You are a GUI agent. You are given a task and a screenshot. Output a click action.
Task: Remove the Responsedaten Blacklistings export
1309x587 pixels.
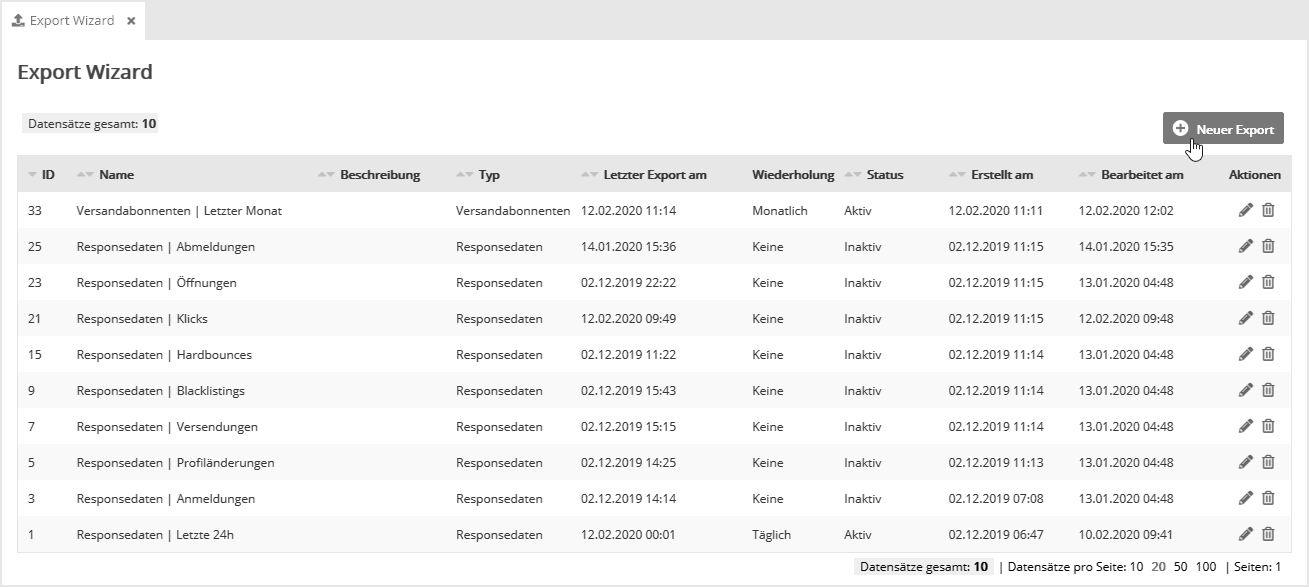(1268, 391)
